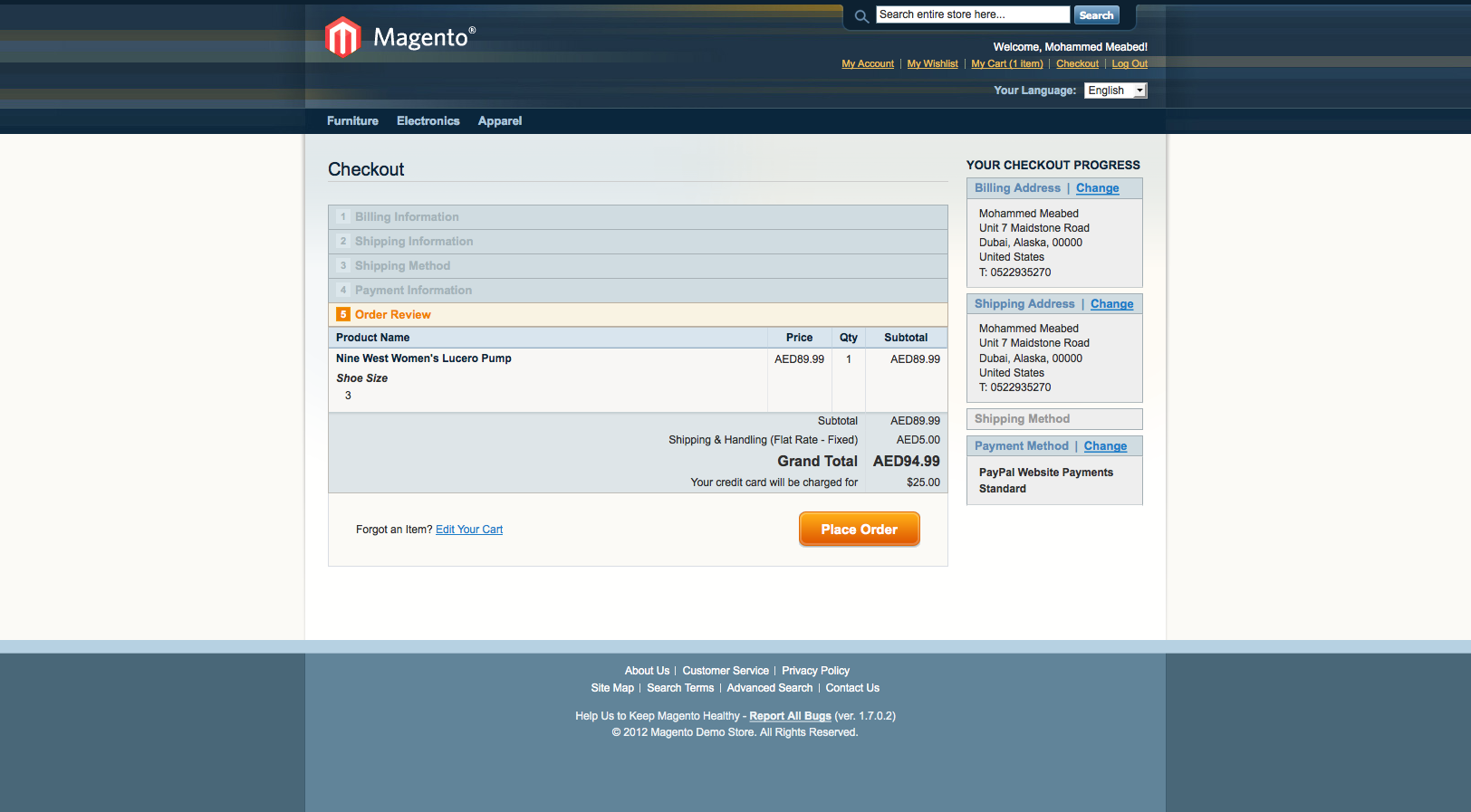
Task: Open Privacy Policy footer link
Action: (815, 671)
